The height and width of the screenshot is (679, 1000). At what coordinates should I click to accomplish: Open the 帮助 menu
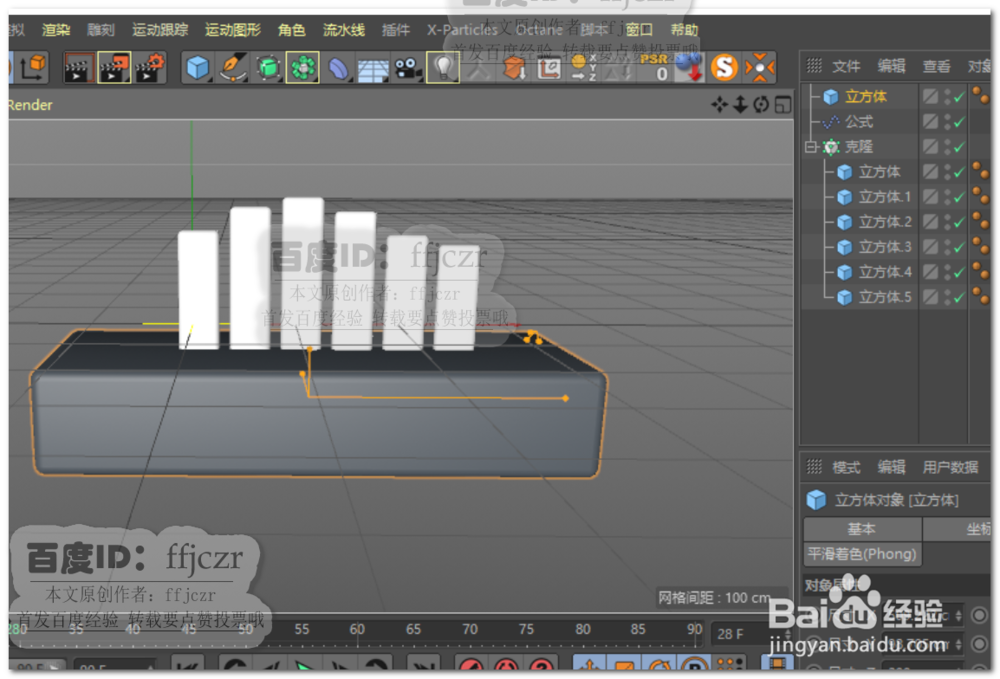point(684,30)
